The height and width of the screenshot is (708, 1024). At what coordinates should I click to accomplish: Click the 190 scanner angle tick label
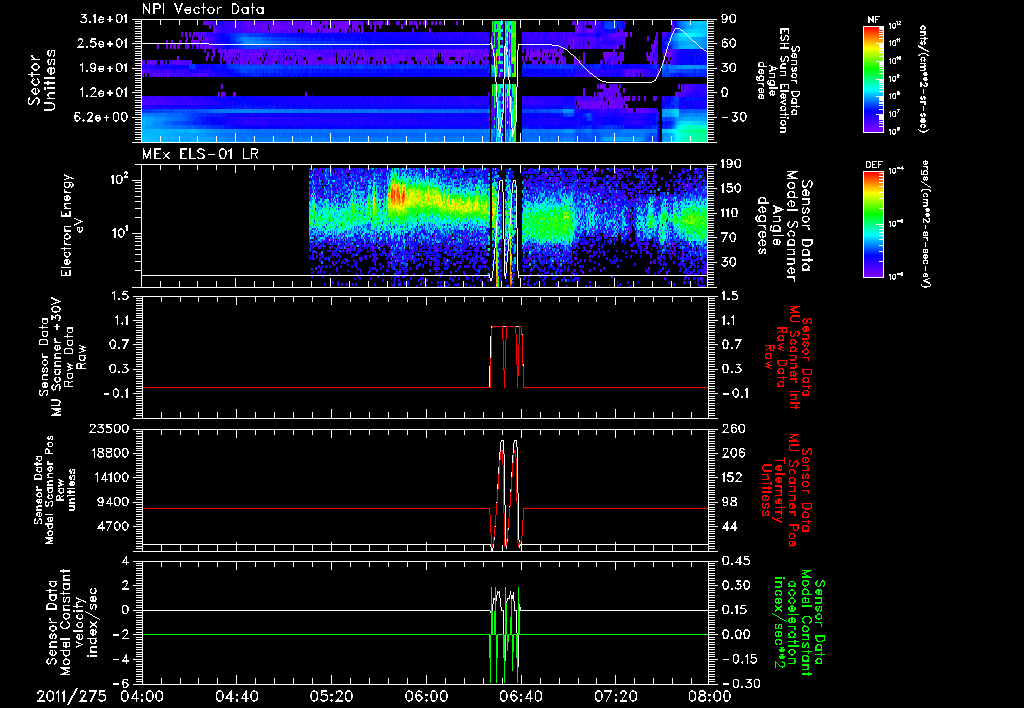pos(731,164)
